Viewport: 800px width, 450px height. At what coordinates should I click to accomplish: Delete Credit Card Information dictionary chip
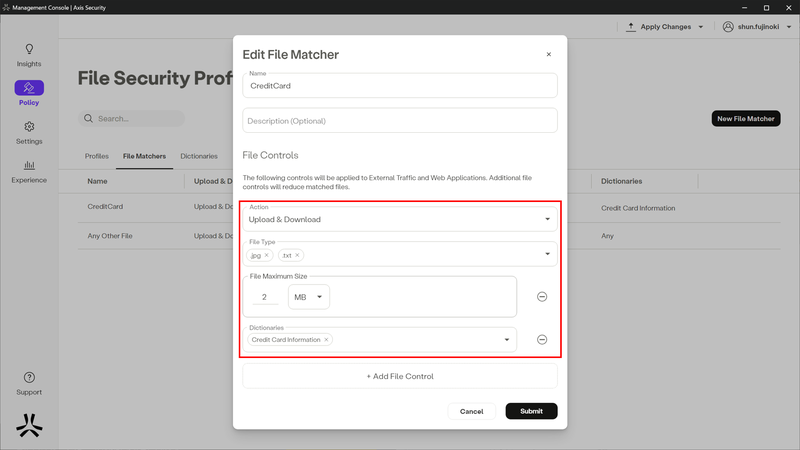tap(326, 340)
